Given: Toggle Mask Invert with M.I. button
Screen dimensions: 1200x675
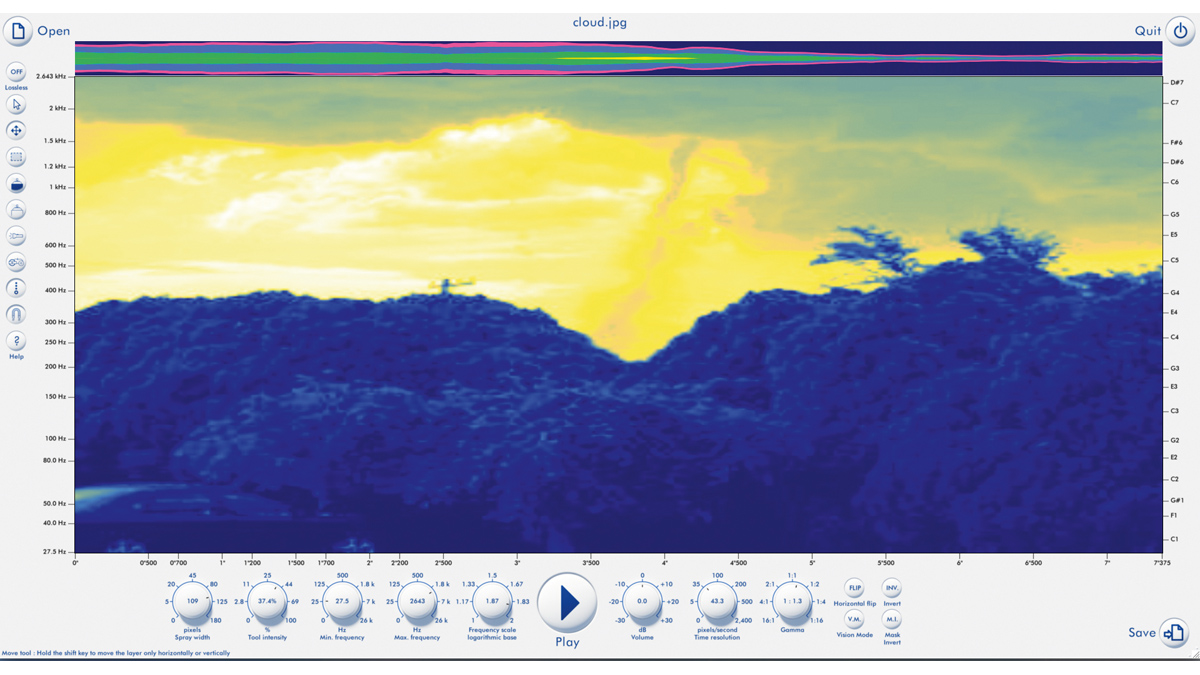Looking at the screenshot, I should 891,620.
